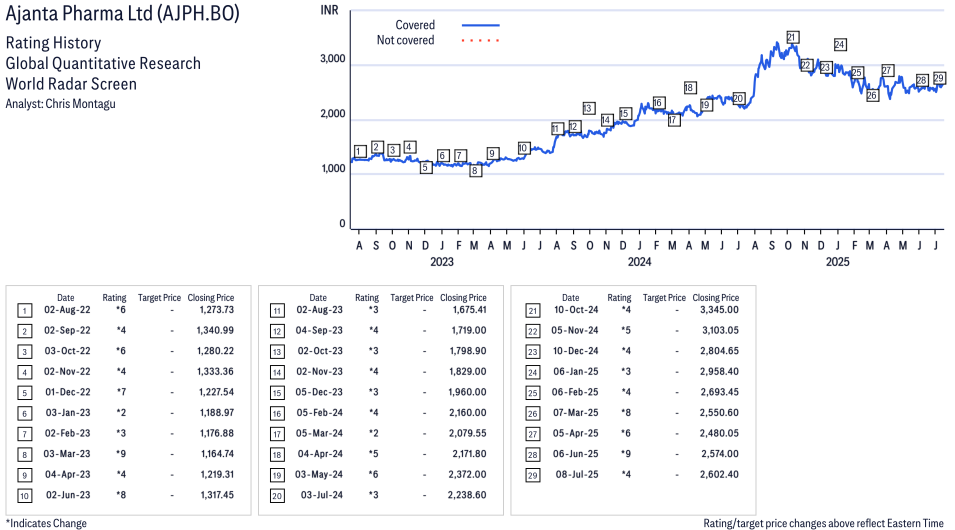Click chart marker 21 at price peak

[792, 38]
